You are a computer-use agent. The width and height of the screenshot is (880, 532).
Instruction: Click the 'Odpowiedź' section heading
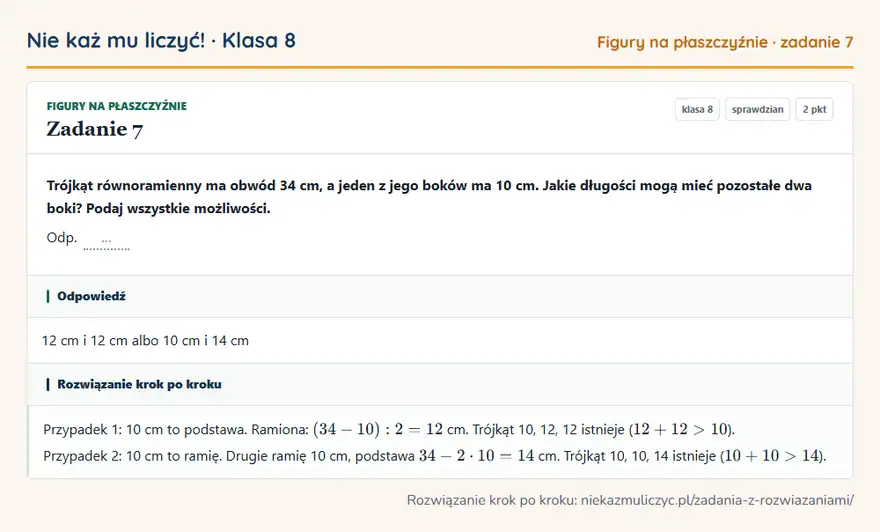coord(91,296)
